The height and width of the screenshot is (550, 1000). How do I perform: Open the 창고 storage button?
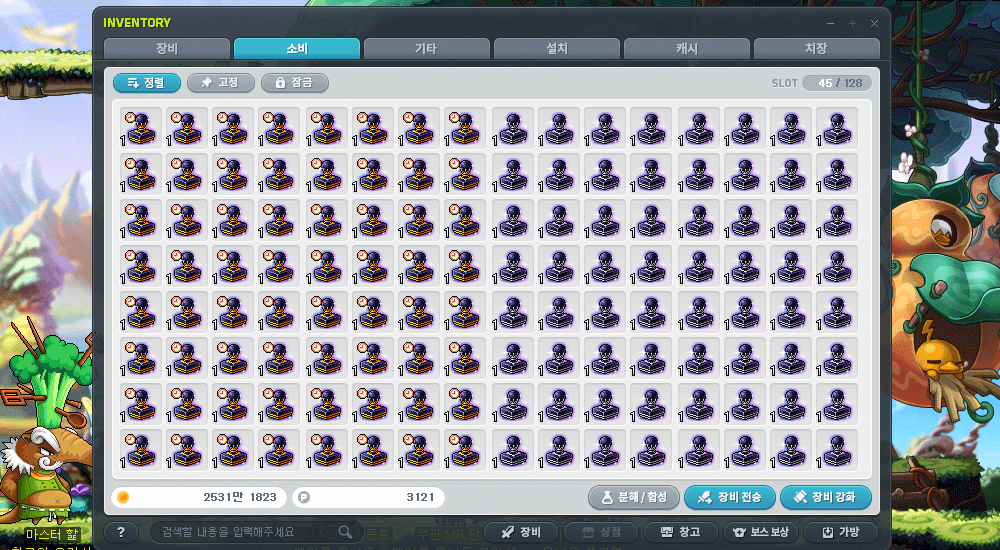pyautogui.click(x=681, y=531)
